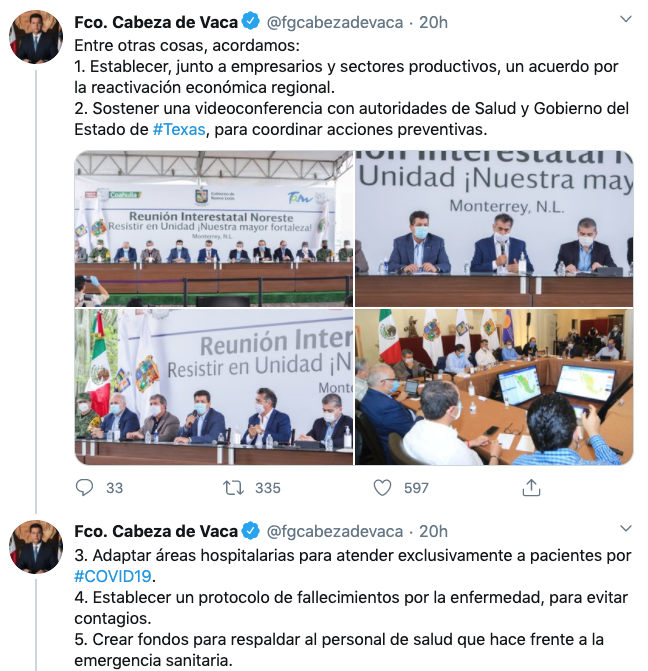Viewport: 648px width, 671px height.
Task: Open the 20h timestamp on first tweet
Action: pyautogui.click(x=433, y=22)
